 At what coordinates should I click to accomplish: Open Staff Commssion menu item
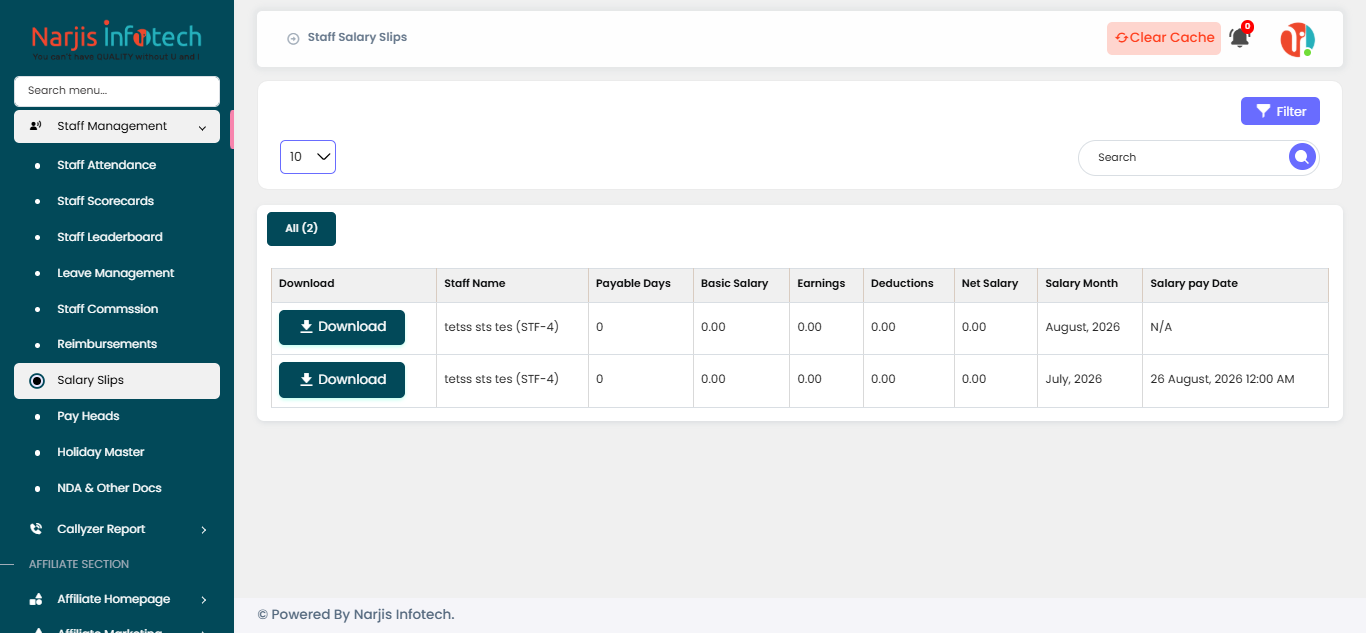pos(108,309)
